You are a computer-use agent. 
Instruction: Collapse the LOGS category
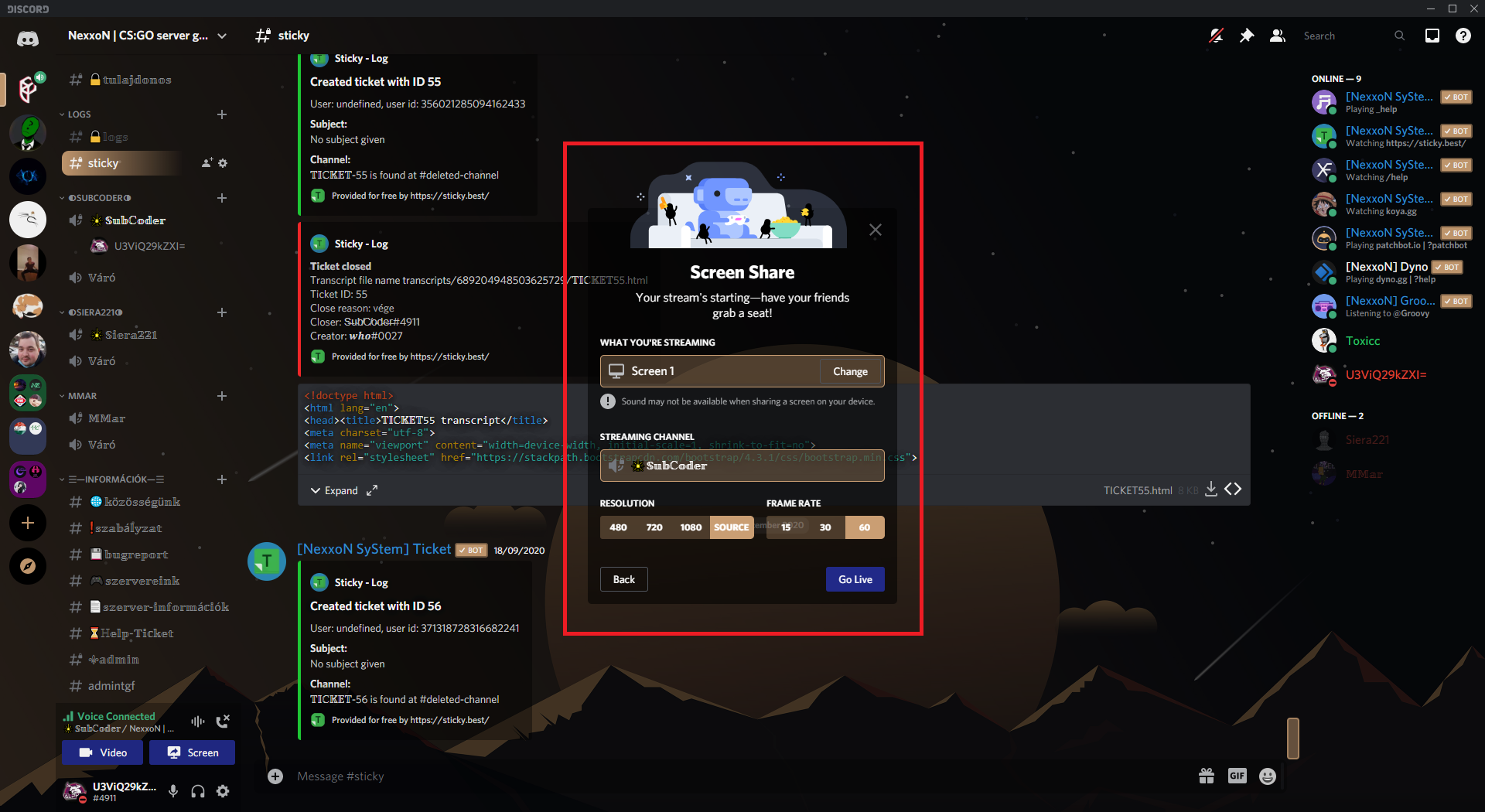(76, 114)
